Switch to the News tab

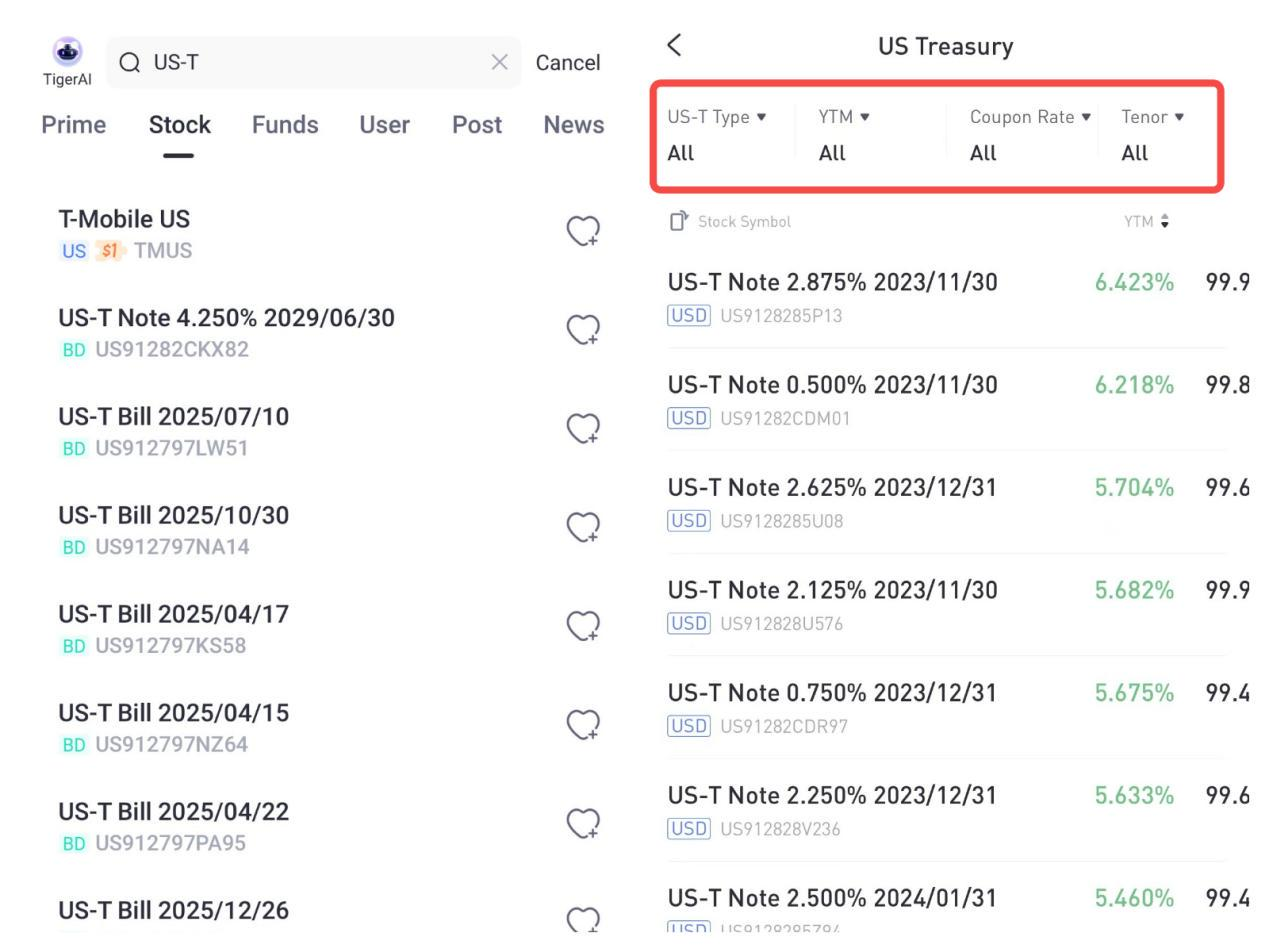(x=573, y=125)
